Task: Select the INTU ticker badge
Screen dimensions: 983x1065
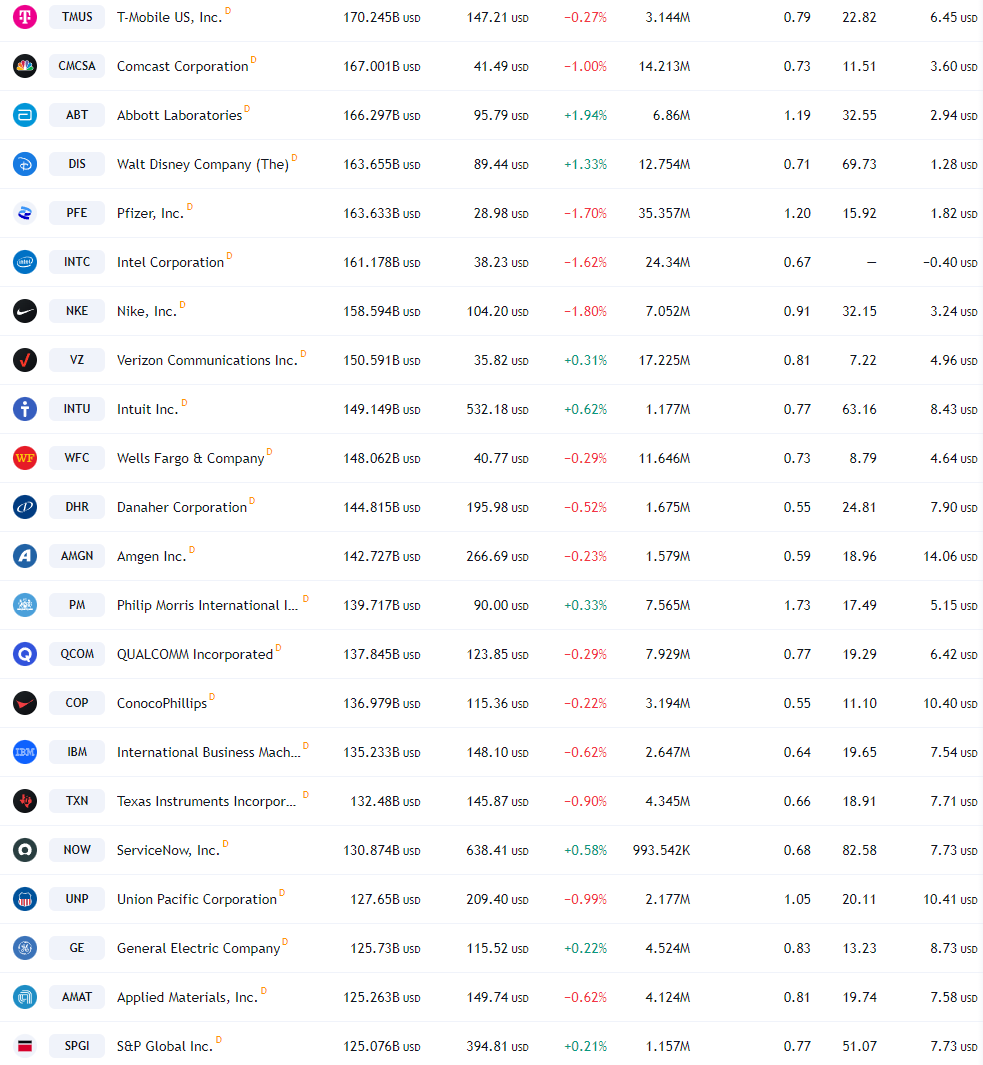Action: [x=77, y=409]
